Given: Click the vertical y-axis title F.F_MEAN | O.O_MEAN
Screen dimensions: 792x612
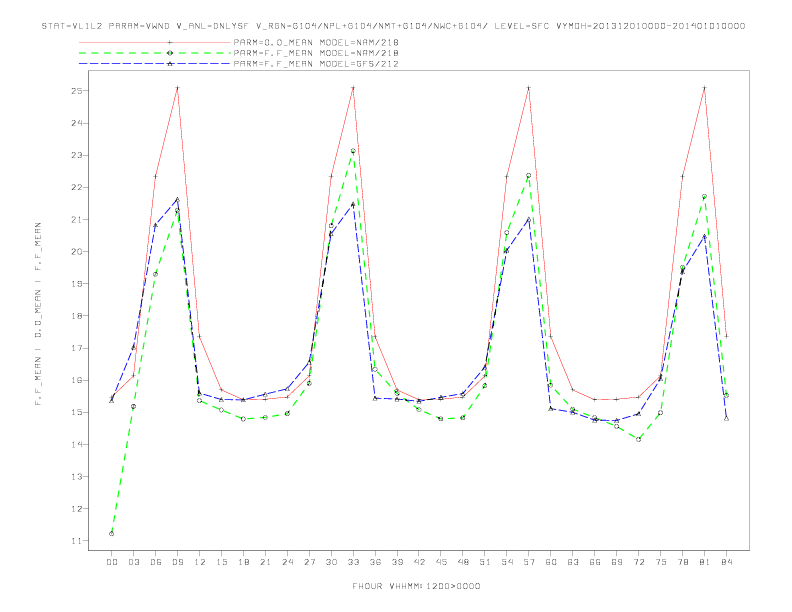Looking at the screenshot, I should click(x=38, y=314).
